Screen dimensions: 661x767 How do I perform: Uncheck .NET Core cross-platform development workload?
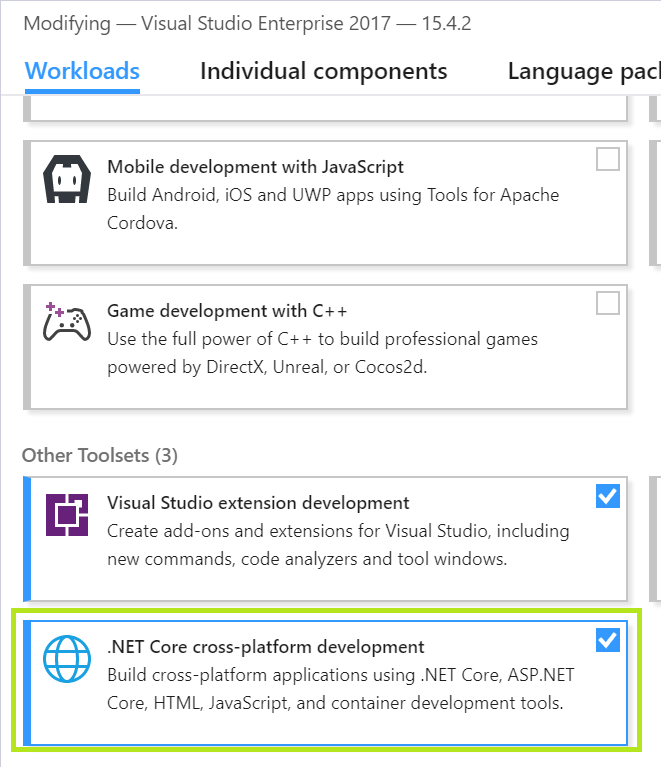pos(608,640)
